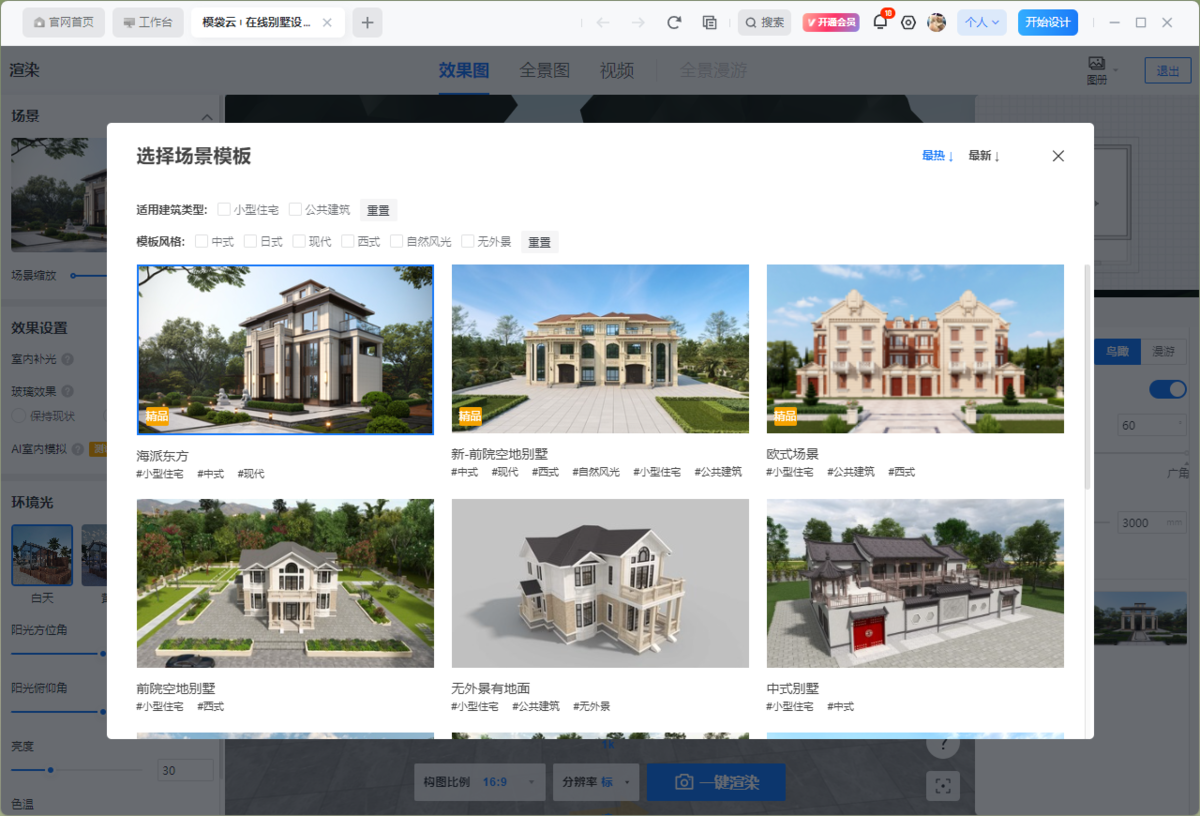Click the 亮度 brightness slider handle
The image size is (1200, 816).
pos(50,770)
